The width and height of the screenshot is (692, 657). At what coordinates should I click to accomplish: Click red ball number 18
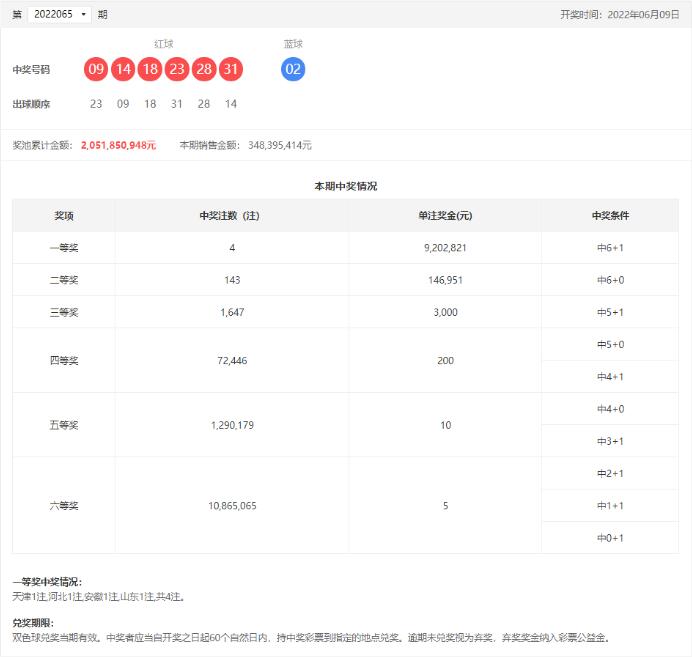150,69
